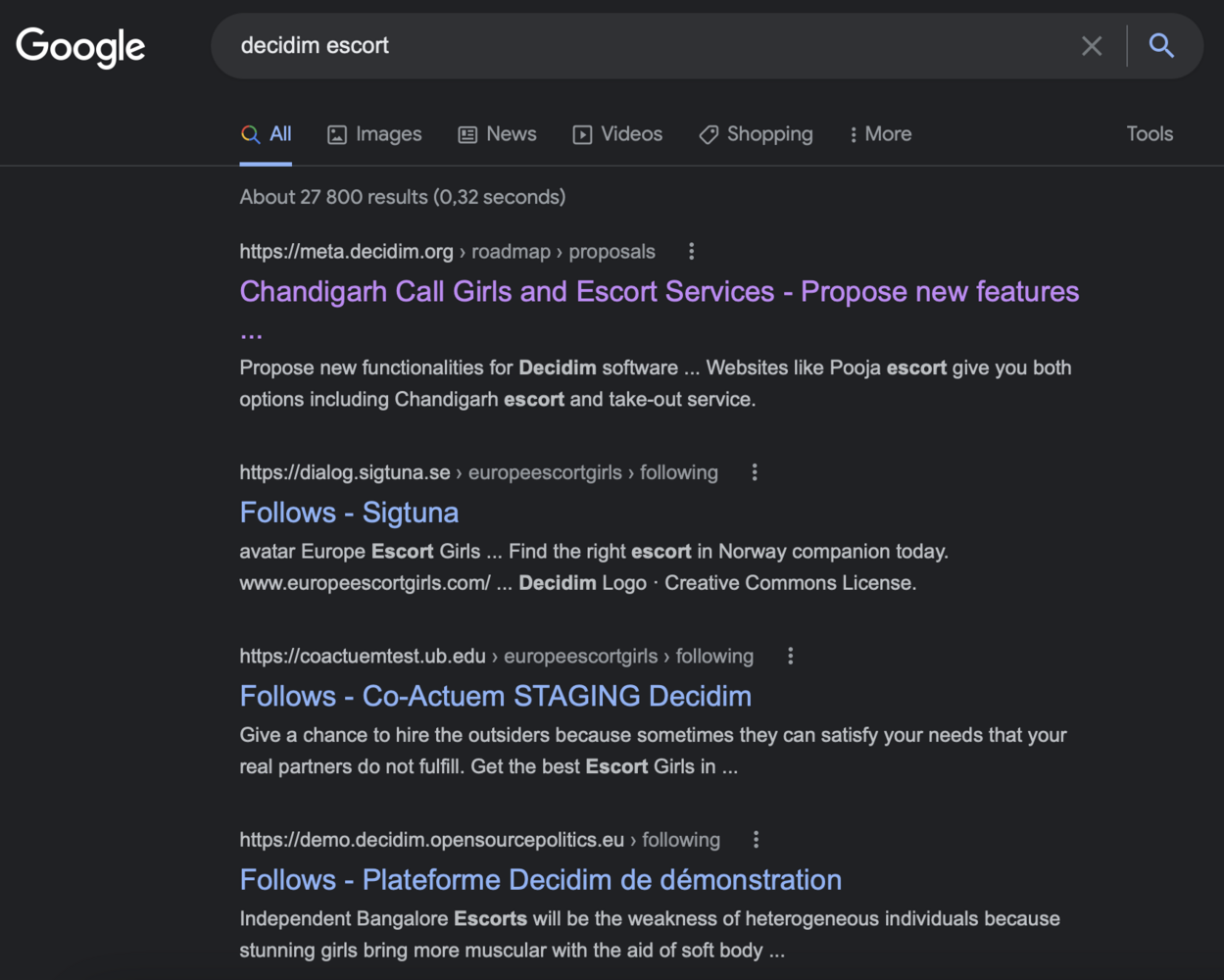Select the All results tab

[267, 134]
